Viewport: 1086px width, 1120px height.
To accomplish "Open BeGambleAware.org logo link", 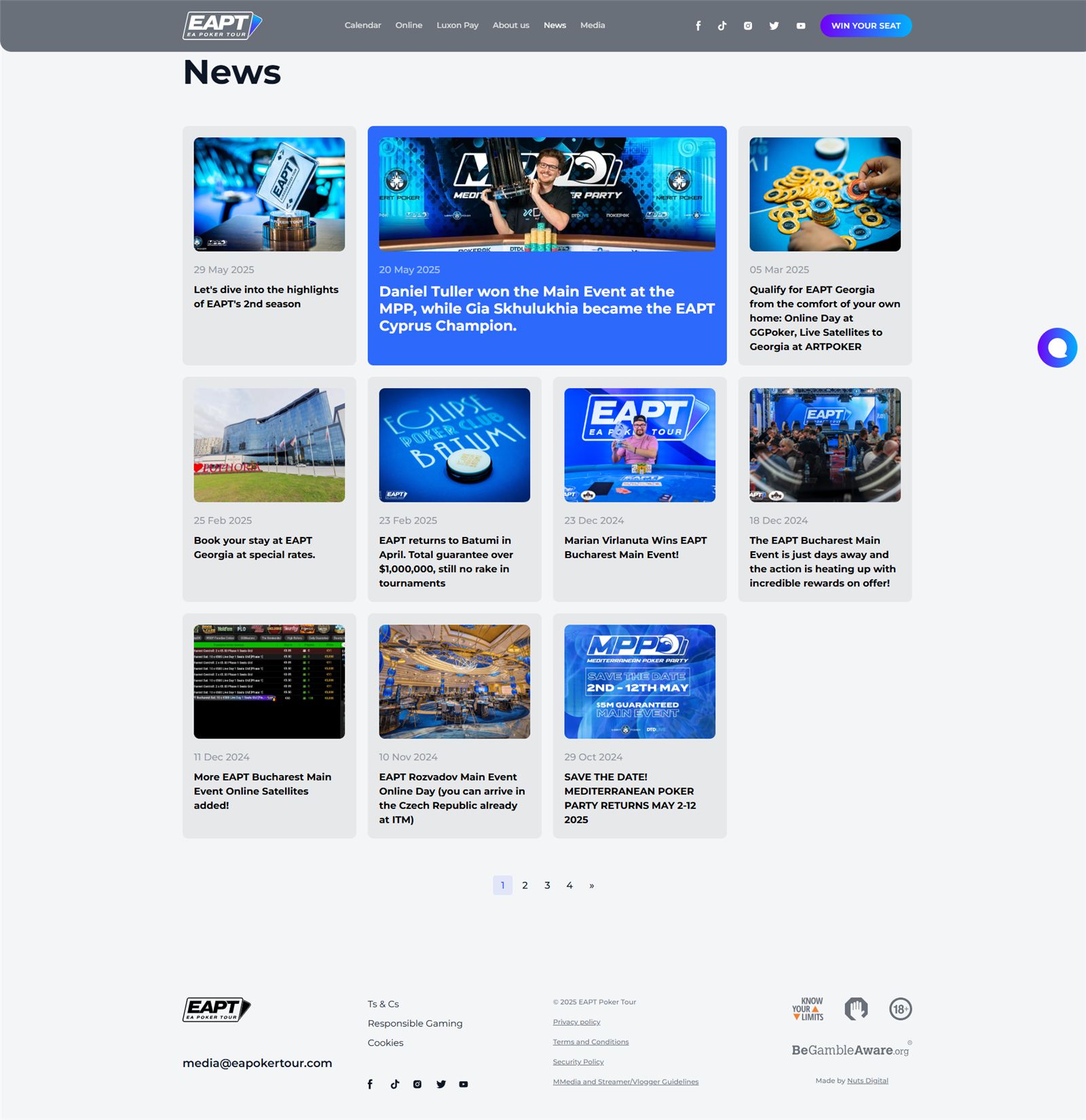I will click(x=851, y=1049).
